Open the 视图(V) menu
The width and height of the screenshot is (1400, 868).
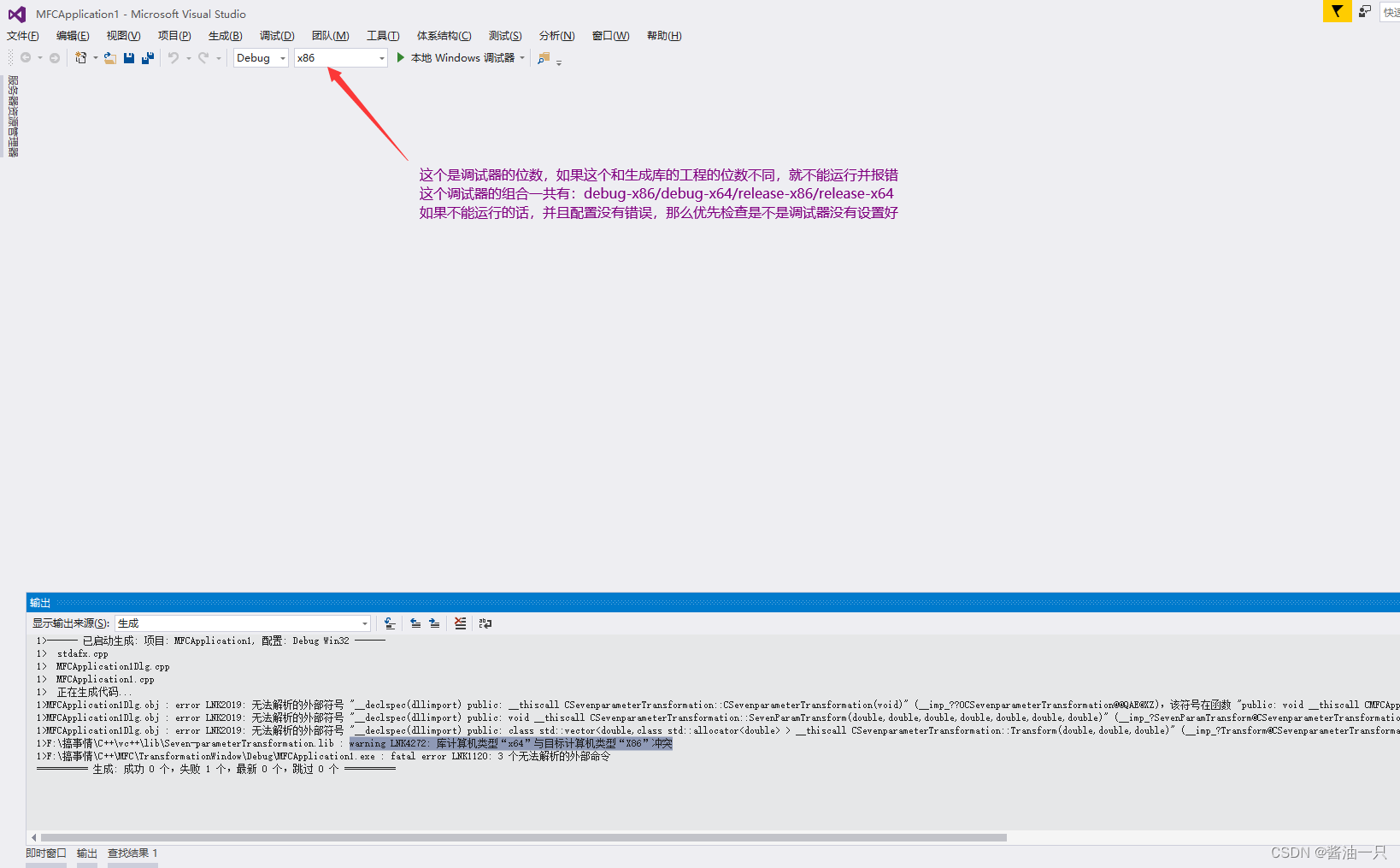(x=123, y=36)
